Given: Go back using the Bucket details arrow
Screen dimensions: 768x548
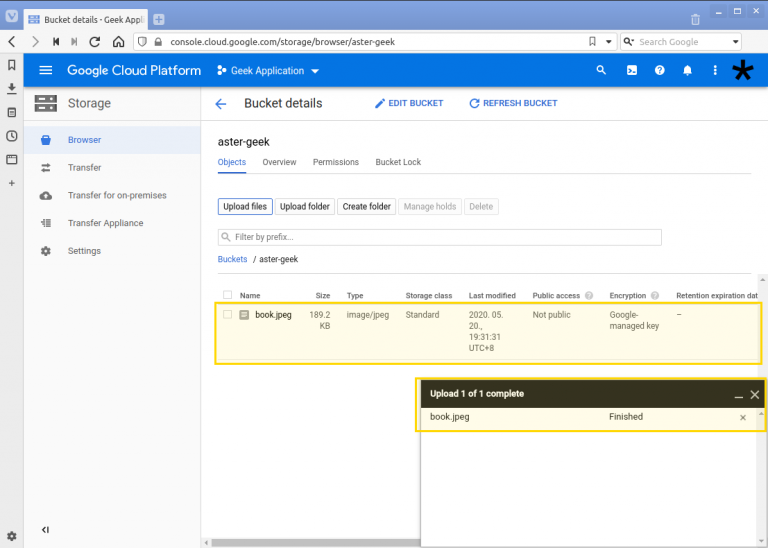Looking at the screenshot, I should [x=221, y=104].
